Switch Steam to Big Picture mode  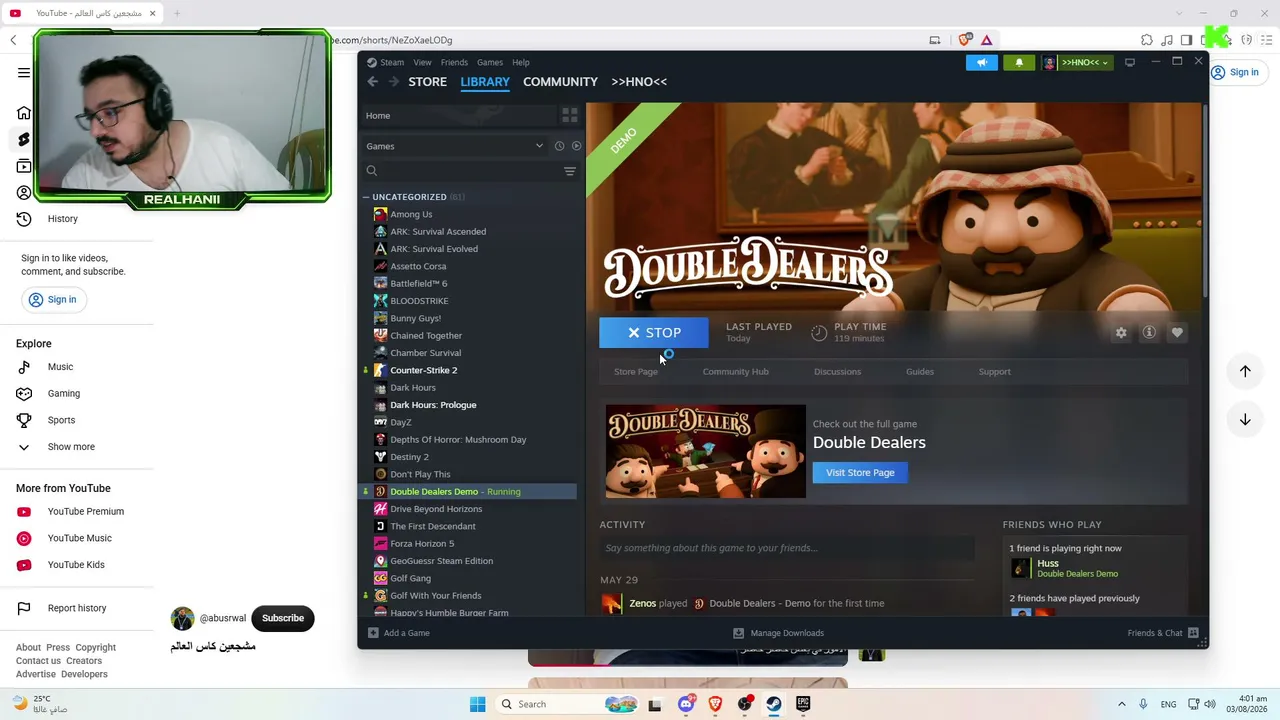tap(1130, 62)
